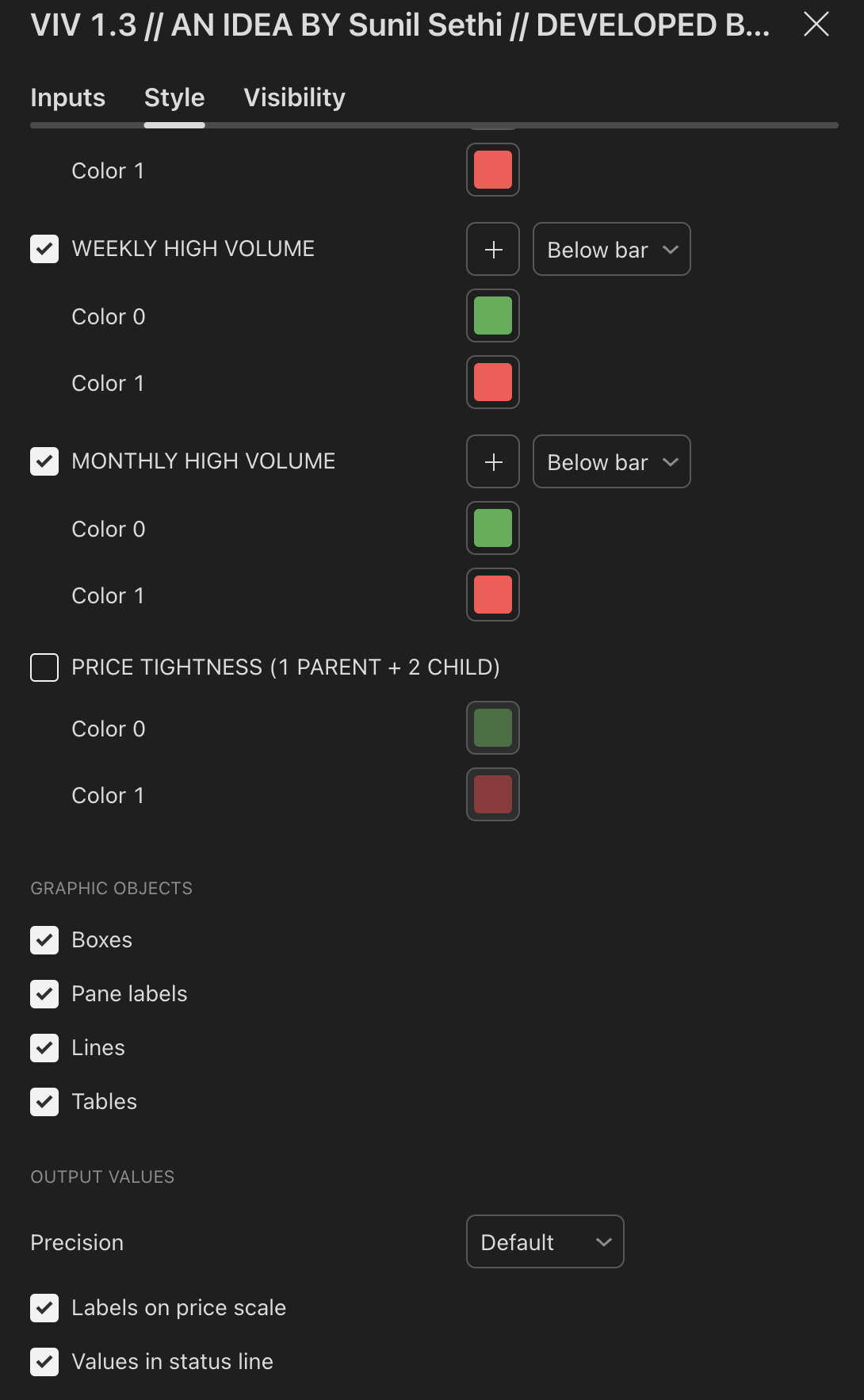Screen dimensions: 864x1400
Task: Open WEEKLY HIGH VOLUME Color 1 red swatch
Action: pos(493,383)
